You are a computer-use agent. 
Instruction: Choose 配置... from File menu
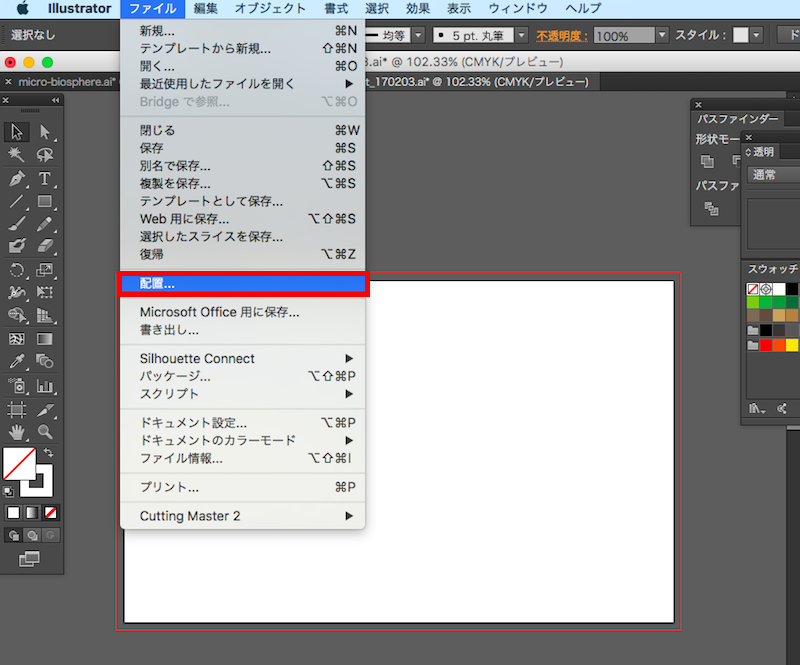tap(243, 284)
